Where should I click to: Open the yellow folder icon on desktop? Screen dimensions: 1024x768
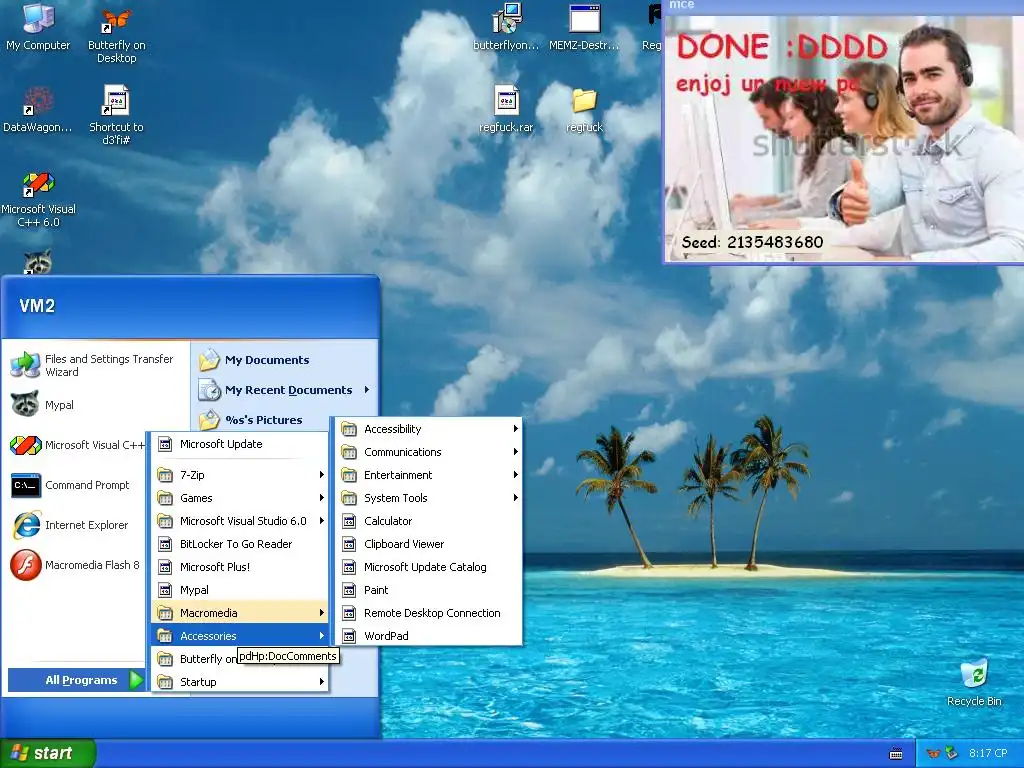click(584, 109)
